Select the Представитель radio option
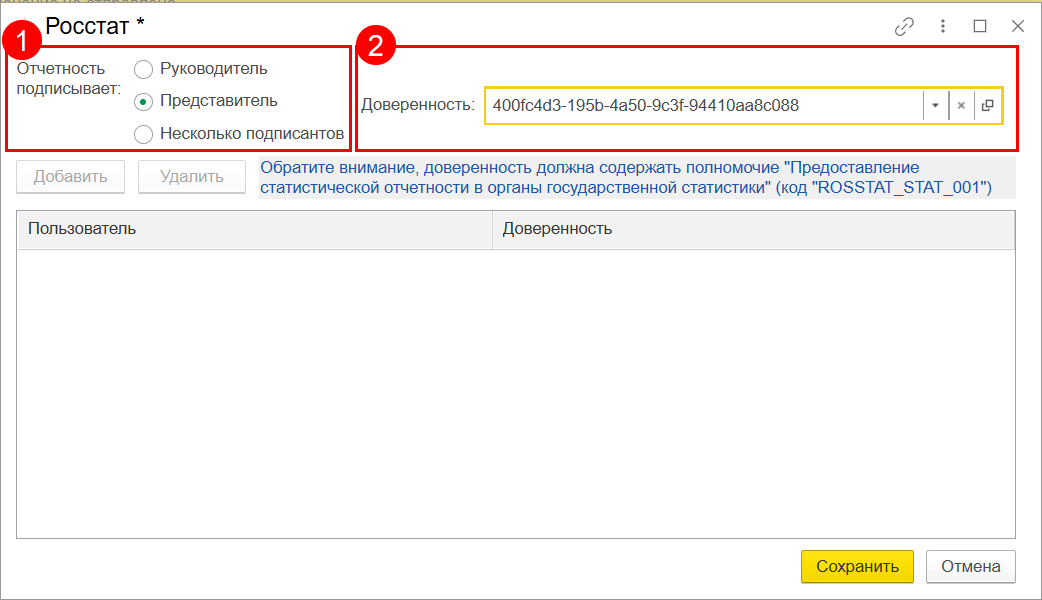Image resolution: width=1042 pixels, height=600 pixels. (144, 101)
